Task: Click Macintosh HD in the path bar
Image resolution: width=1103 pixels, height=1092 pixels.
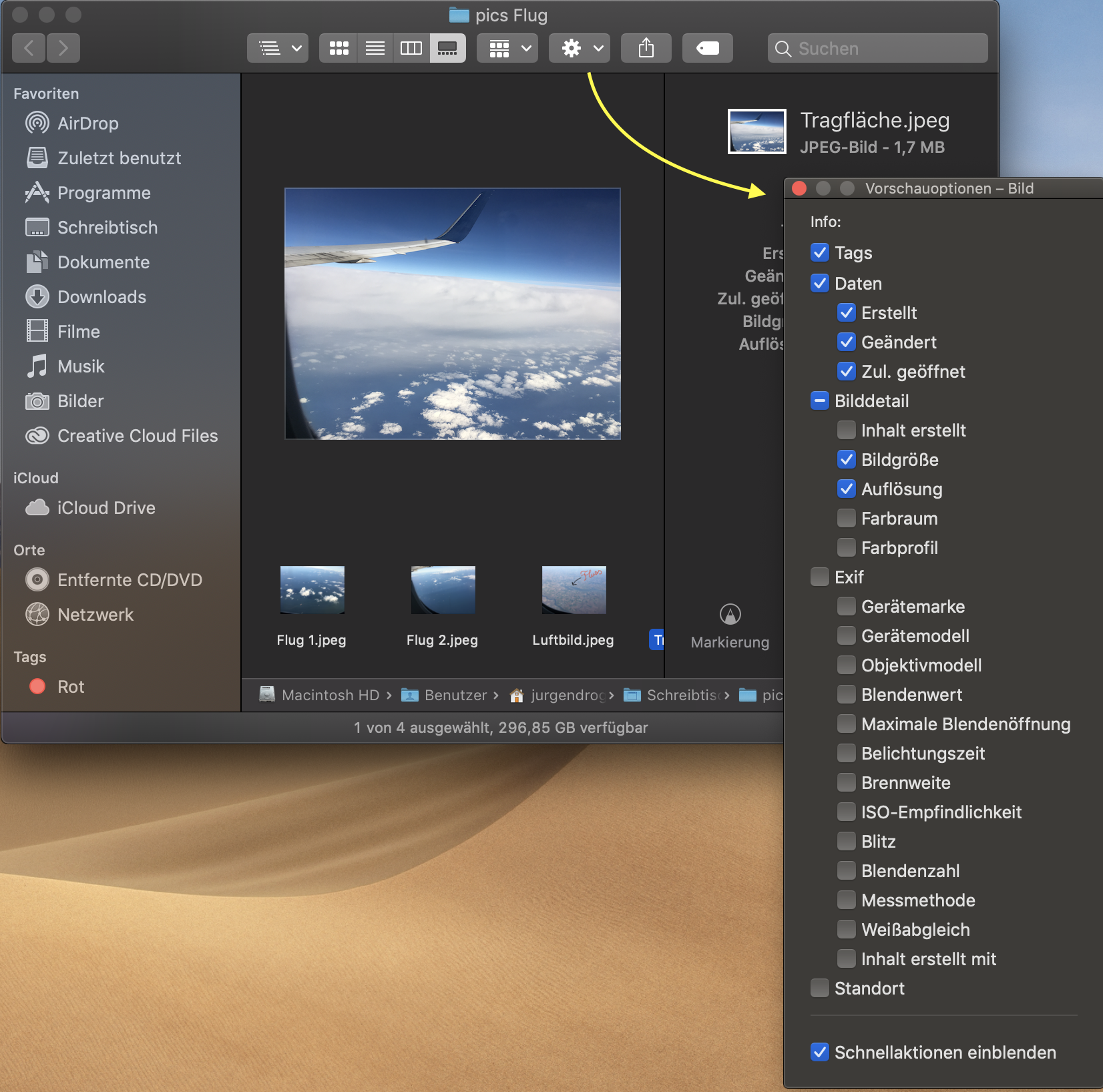Action: pos(330,695)
